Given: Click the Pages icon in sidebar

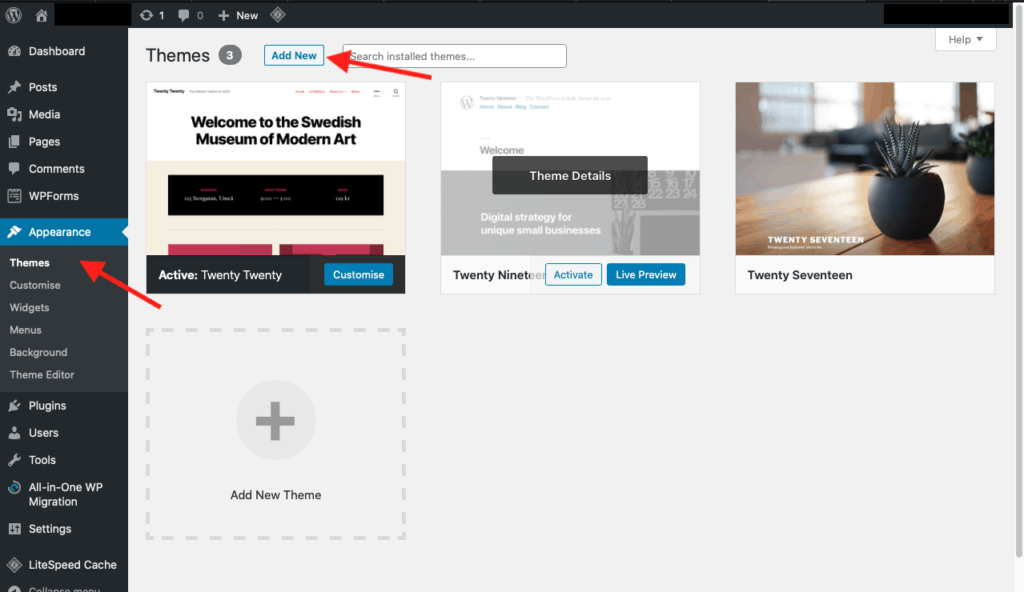Looking at the screenshot, I should pyautogui.click(x=14, y=142).
